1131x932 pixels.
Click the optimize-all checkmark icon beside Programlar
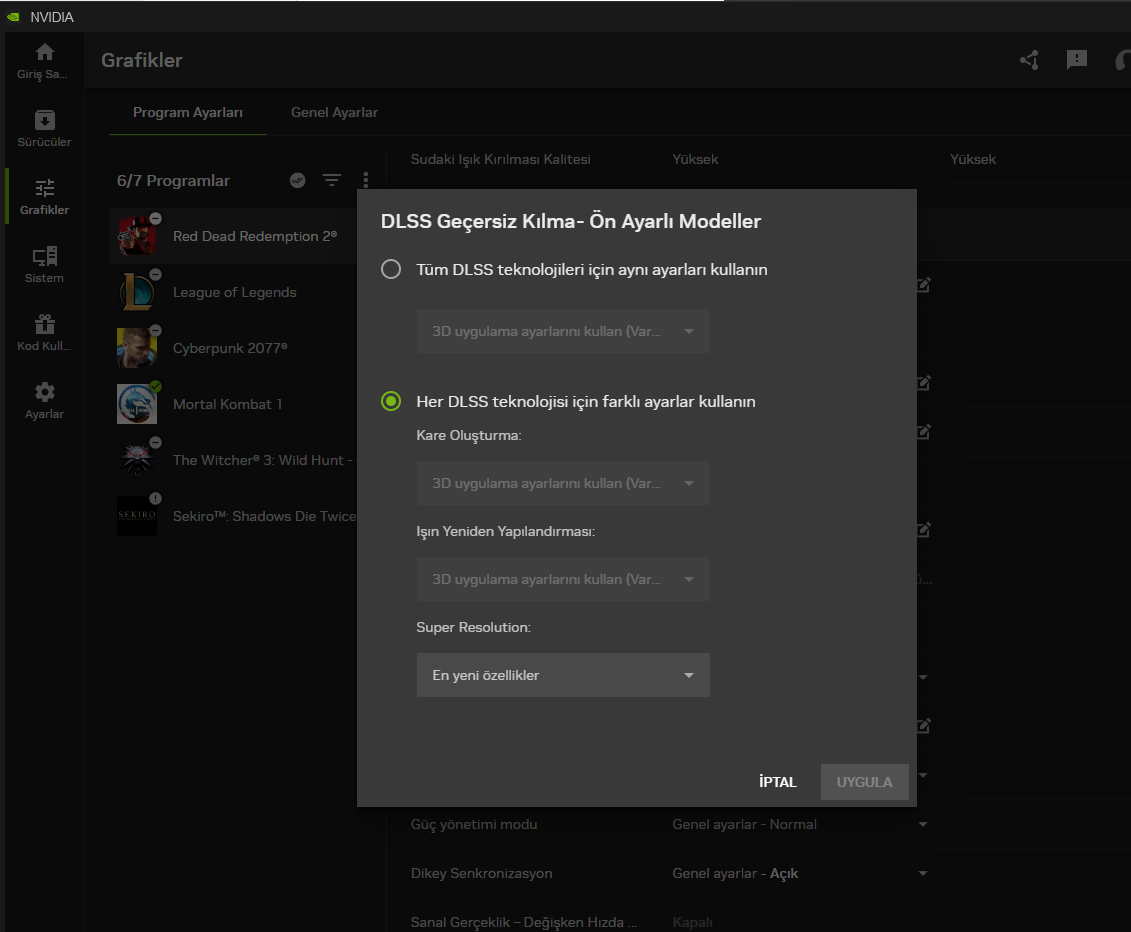click(297, 180)
